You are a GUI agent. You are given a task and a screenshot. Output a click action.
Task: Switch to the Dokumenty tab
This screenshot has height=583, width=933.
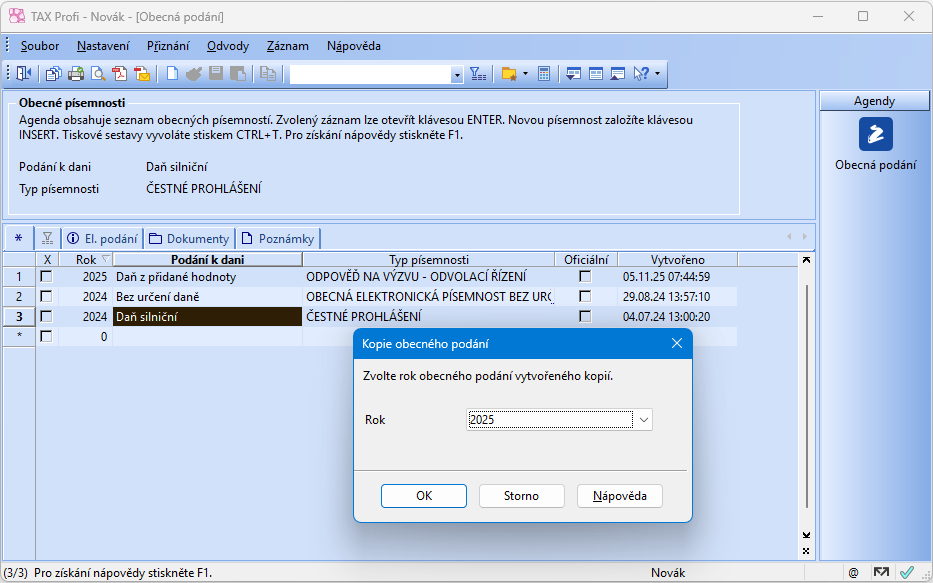pos(190,238)
